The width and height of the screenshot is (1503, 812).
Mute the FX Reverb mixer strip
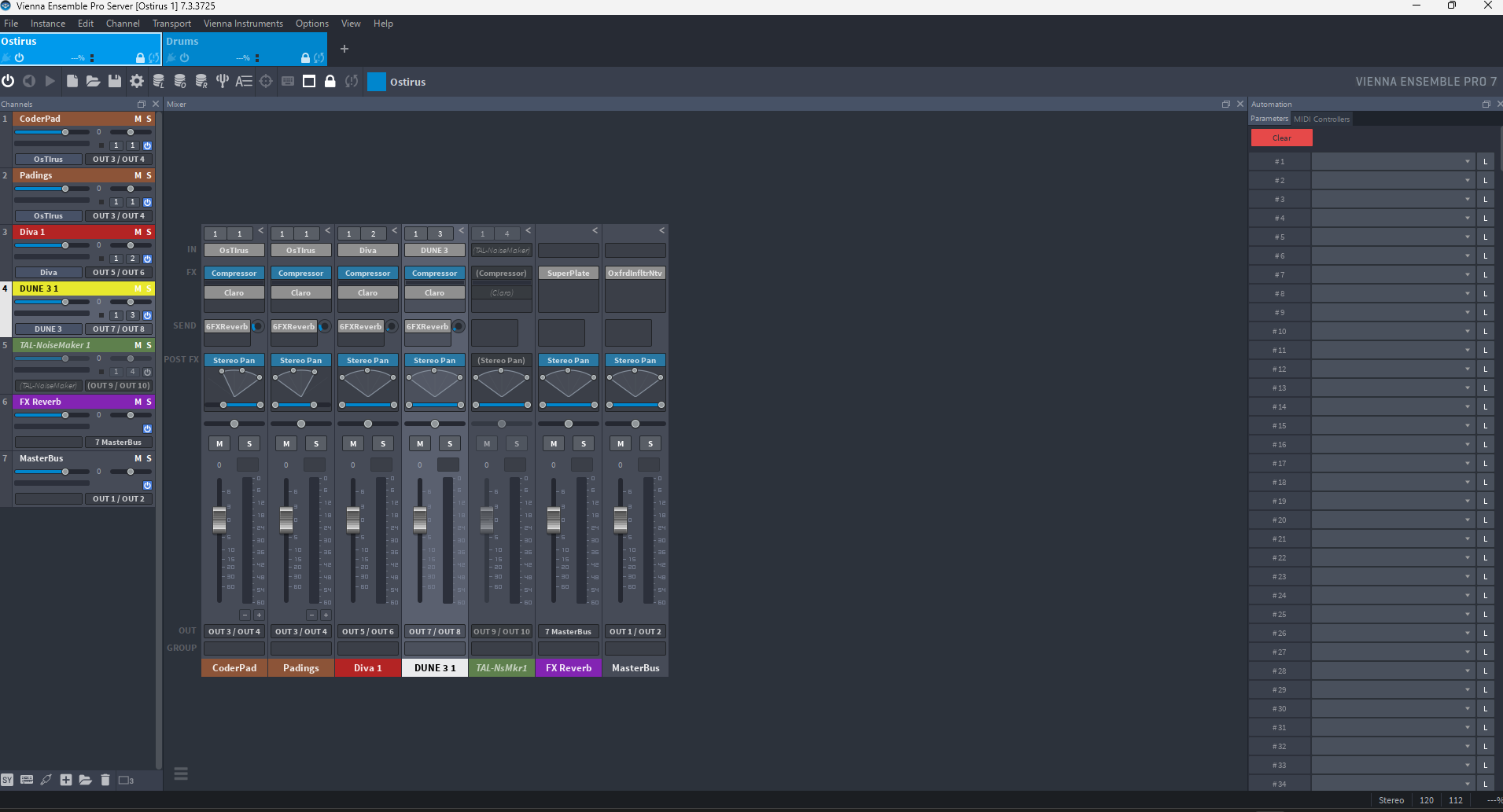(554, 443)
